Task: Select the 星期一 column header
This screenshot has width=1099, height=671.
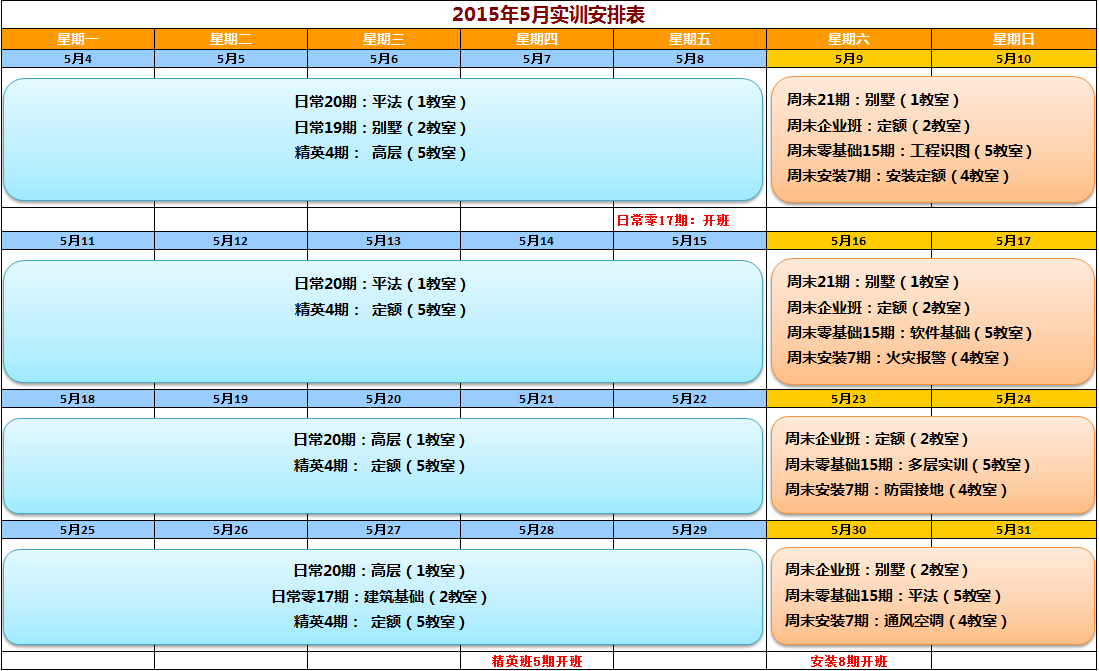Action: click(x=77, y=39)
